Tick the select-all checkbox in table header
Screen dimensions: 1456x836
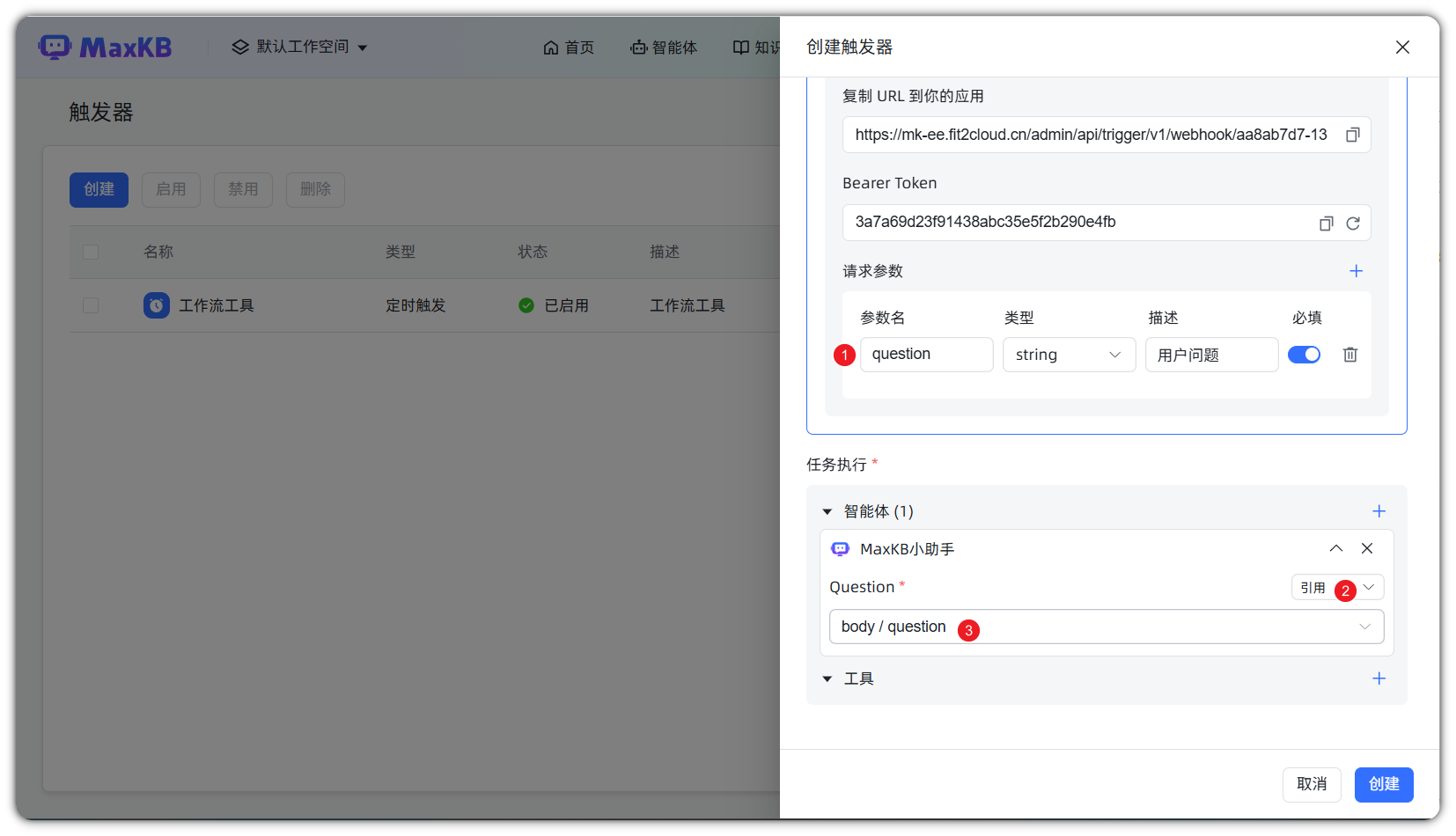coord(91,253)
